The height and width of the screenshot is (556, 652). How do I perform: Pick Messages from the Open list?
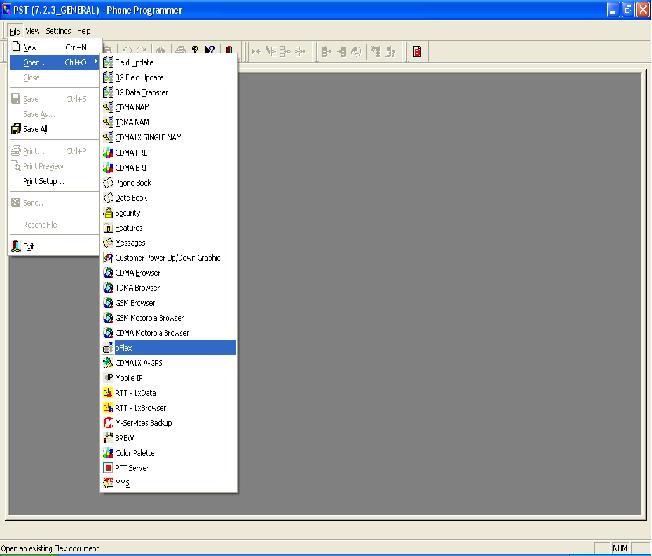[169, 243]
